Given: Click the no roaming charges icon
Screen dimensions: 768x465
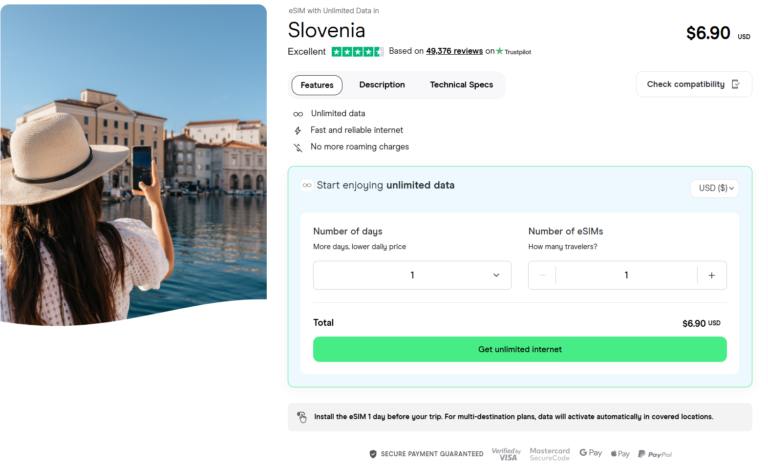Looking at the screenshot, I should point(298,147).
